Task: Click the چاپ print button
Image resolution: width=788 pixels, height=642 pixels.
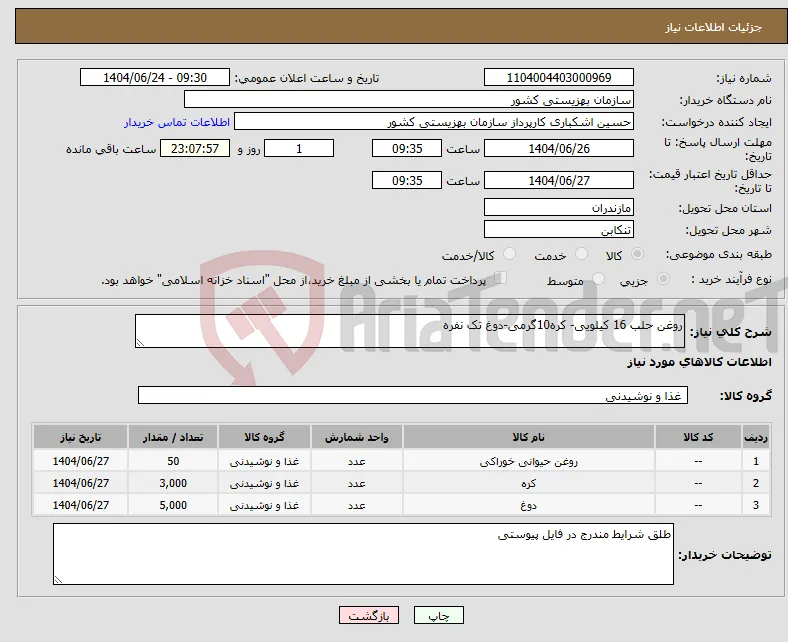Action: (x=439, y=615)
